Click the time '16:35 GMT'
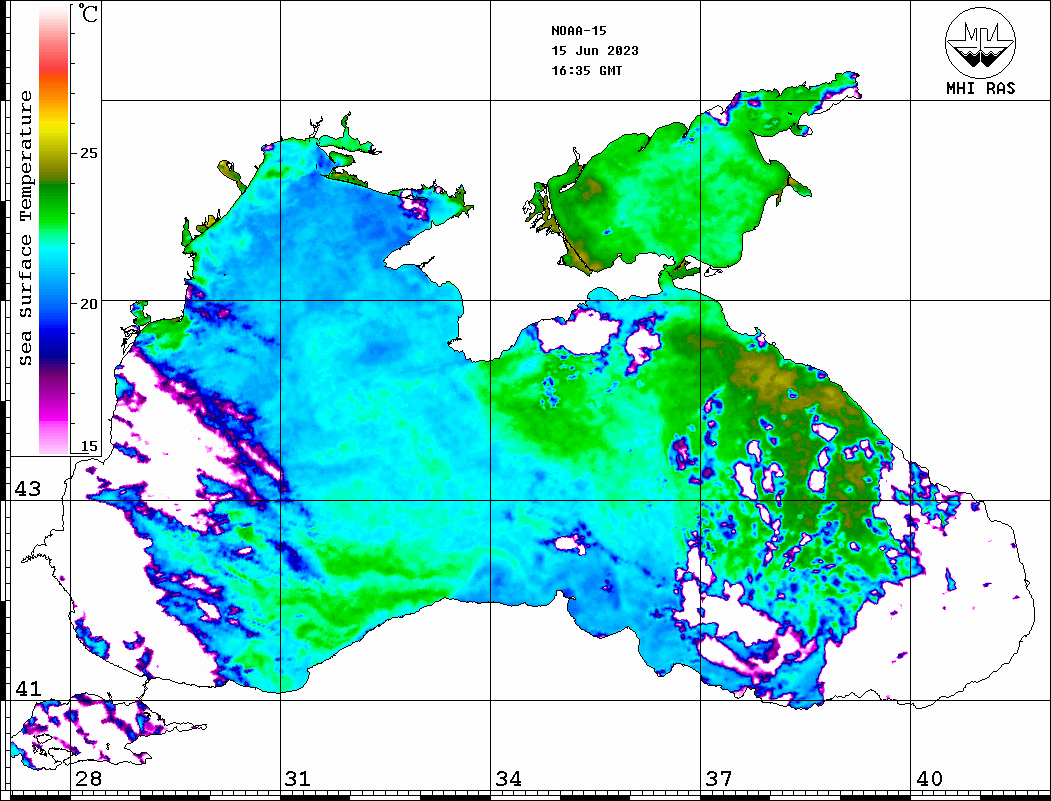This screenshot has height=801, width=1051. coord(587,71)
